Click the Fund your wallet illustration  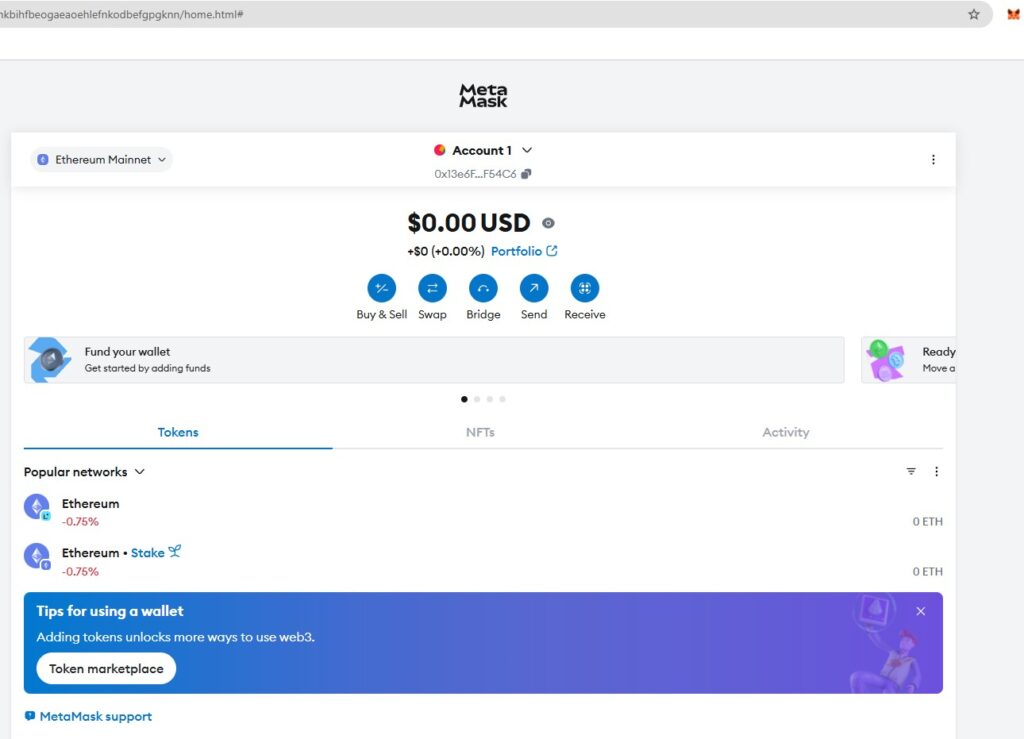pyautogui.click(x=50, y=360)
